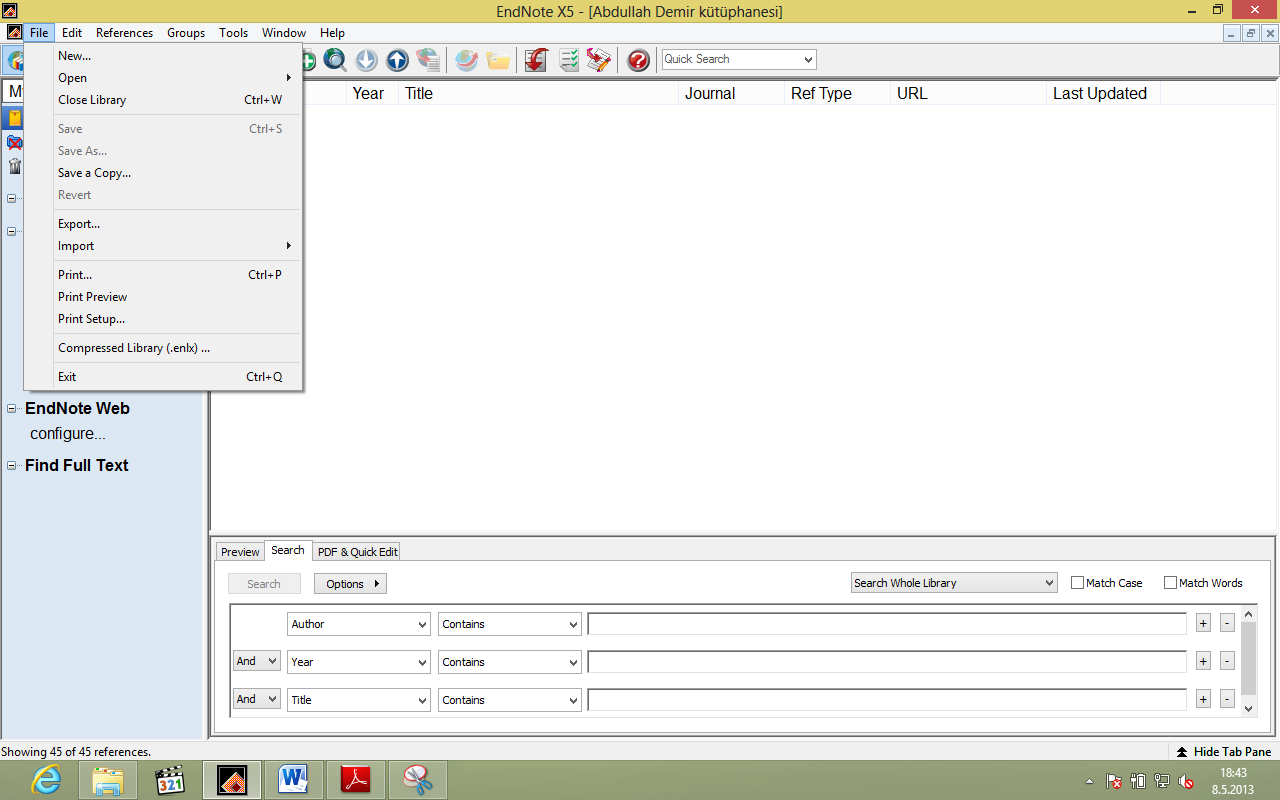
Task: Switch to the Preview tab
Action: coord(240,552)
